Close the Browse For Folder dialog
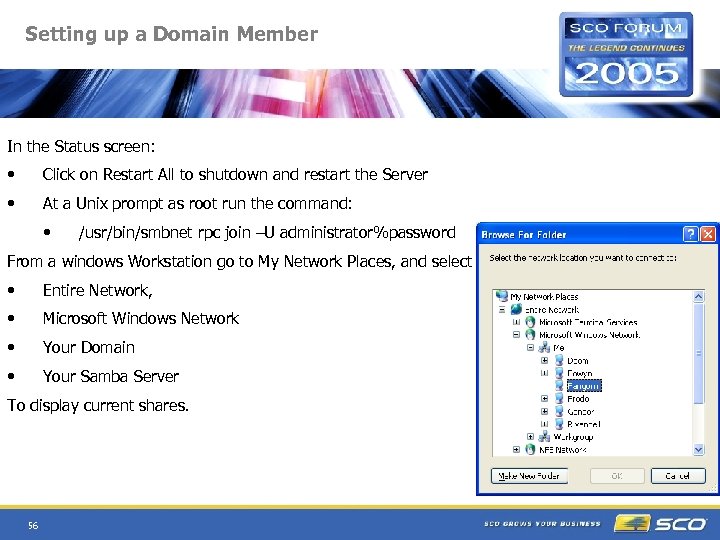 (x=708, y=234)
